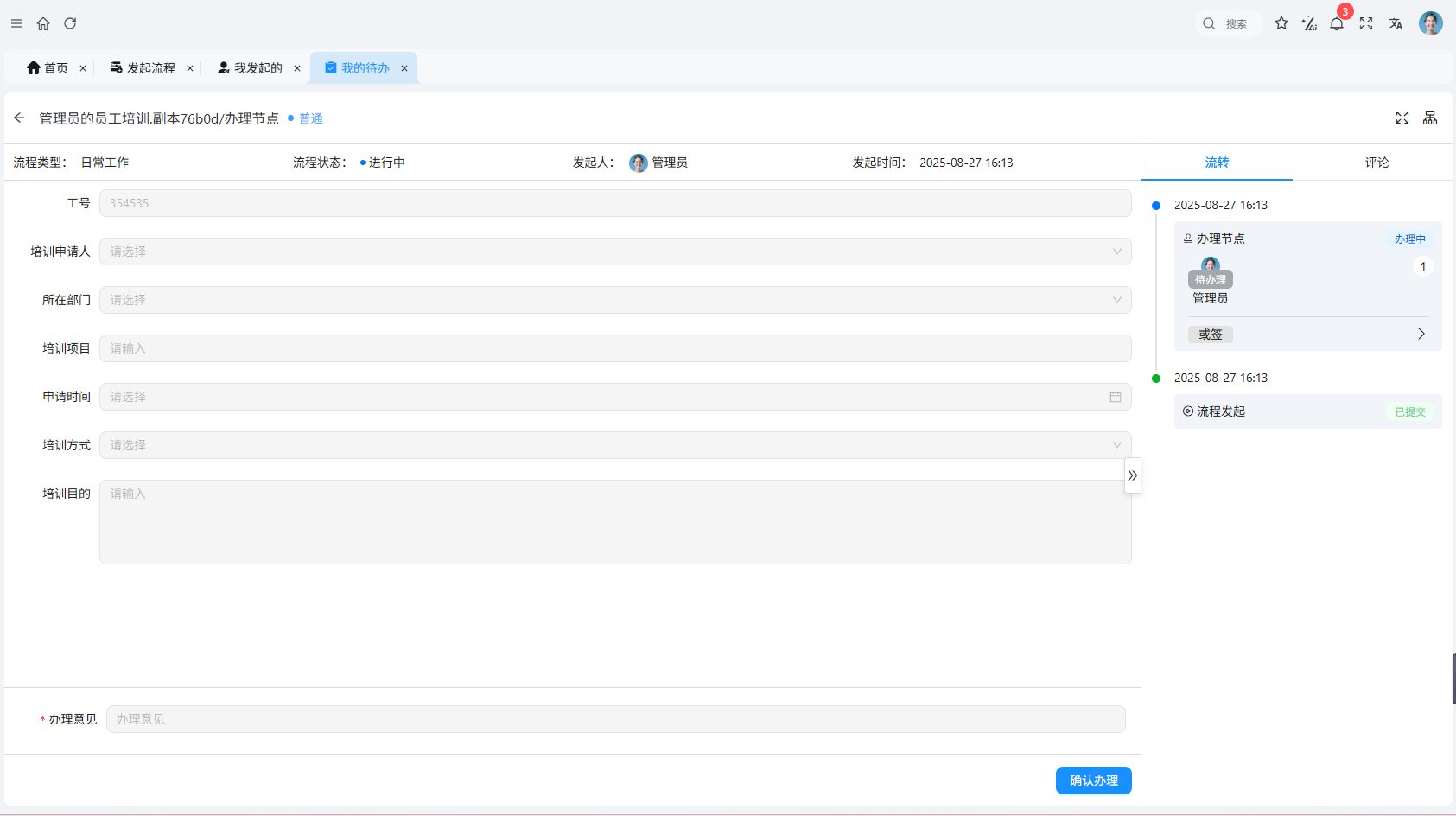
Task: Click the 培训目的 text area
Action: click(615, 522)
